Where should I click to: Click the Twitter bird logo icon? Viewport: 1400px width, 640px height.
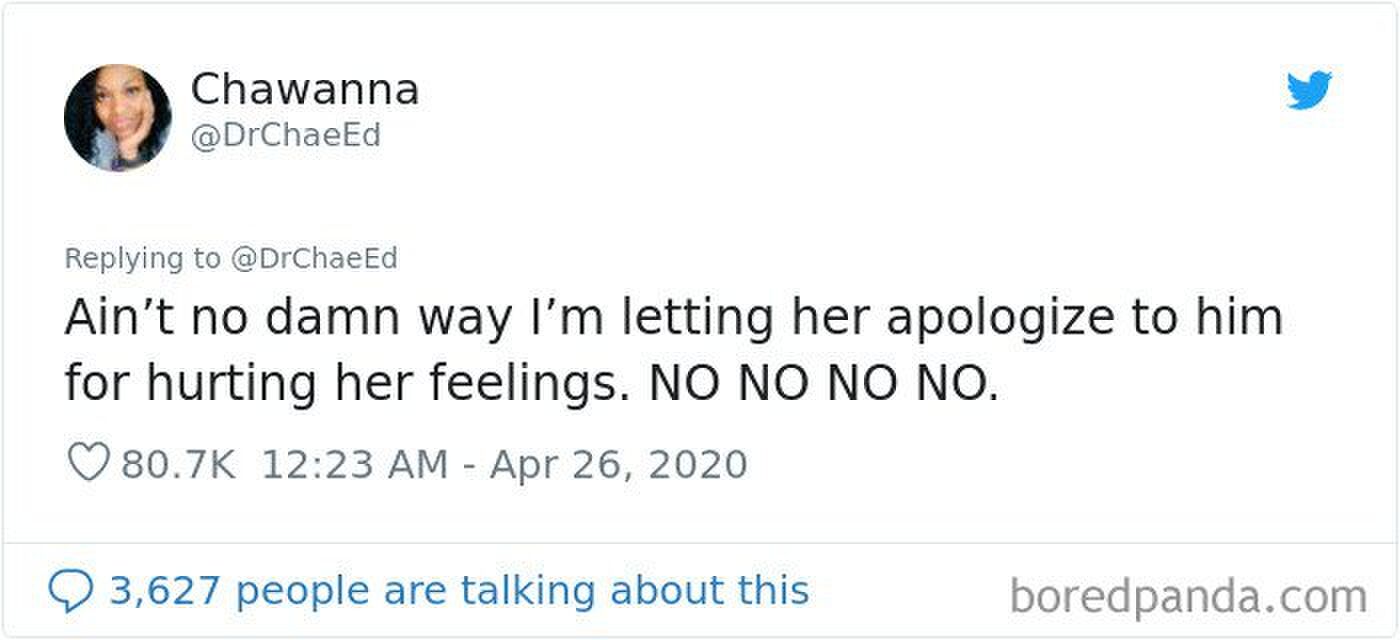pos(1309,90)
